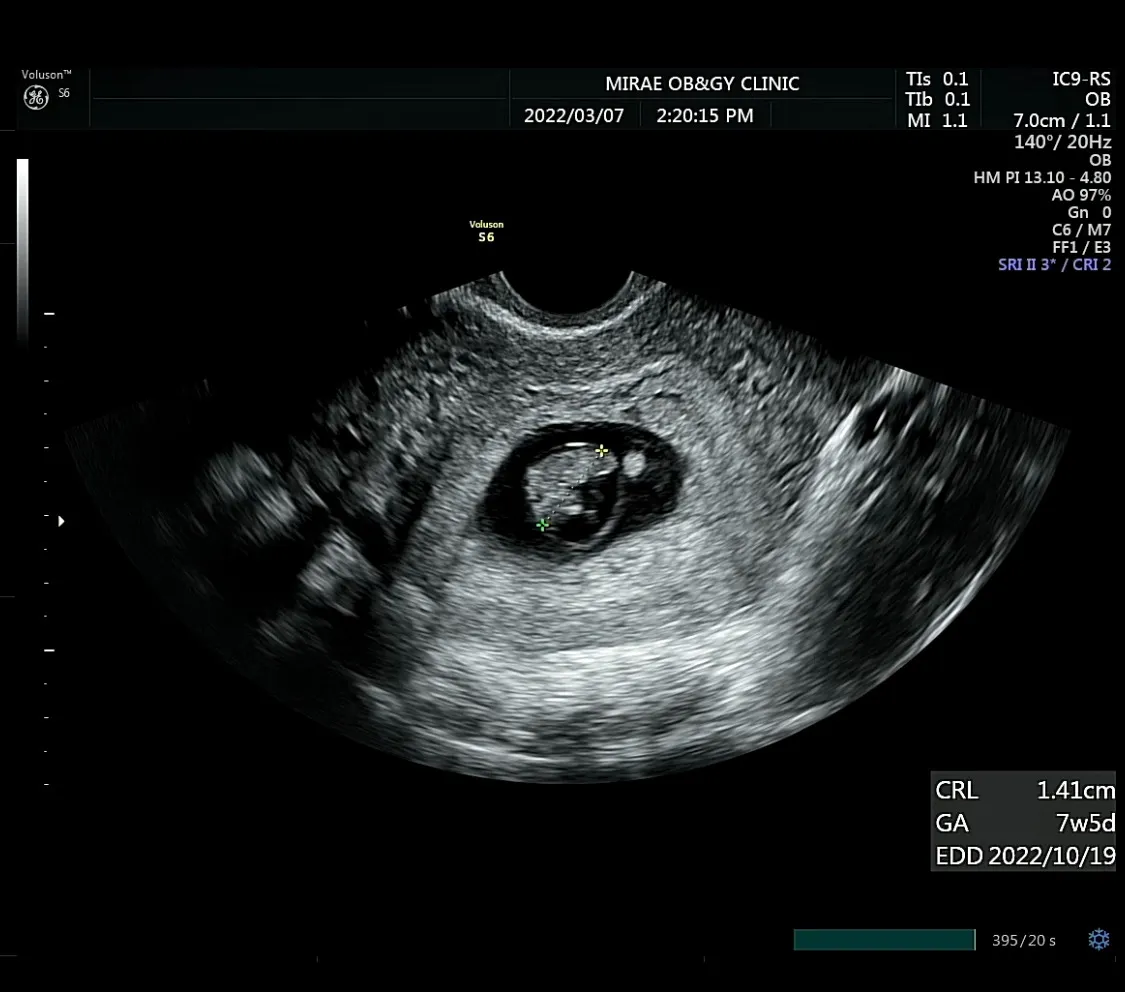Click the yellow caliper cross marker

point(601,451)
